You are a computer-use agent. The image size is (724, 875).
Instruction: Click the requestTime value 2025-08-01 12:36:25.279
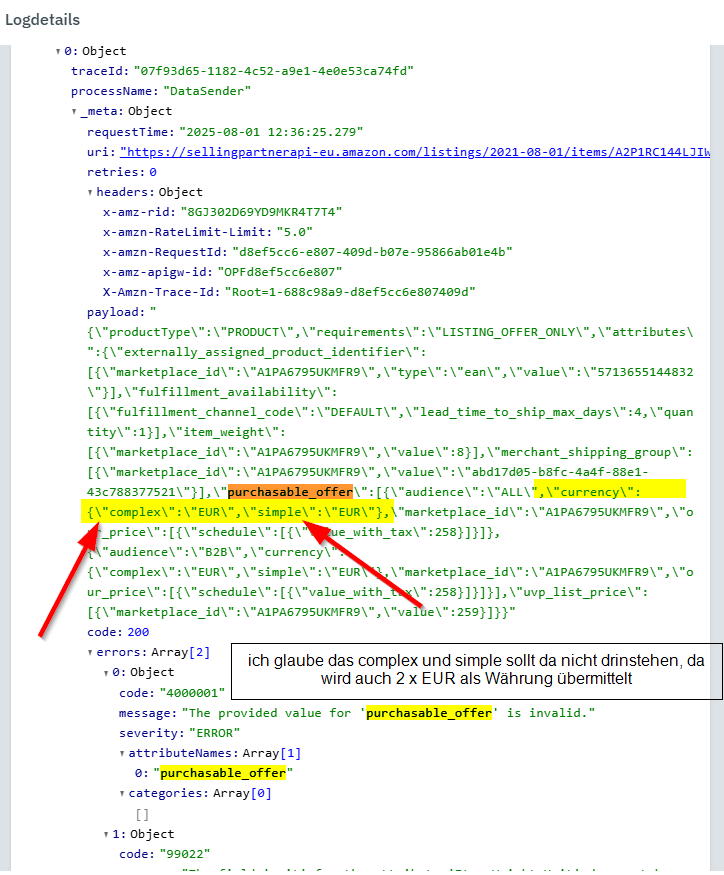pyautogui.click(x=270, y=132)
